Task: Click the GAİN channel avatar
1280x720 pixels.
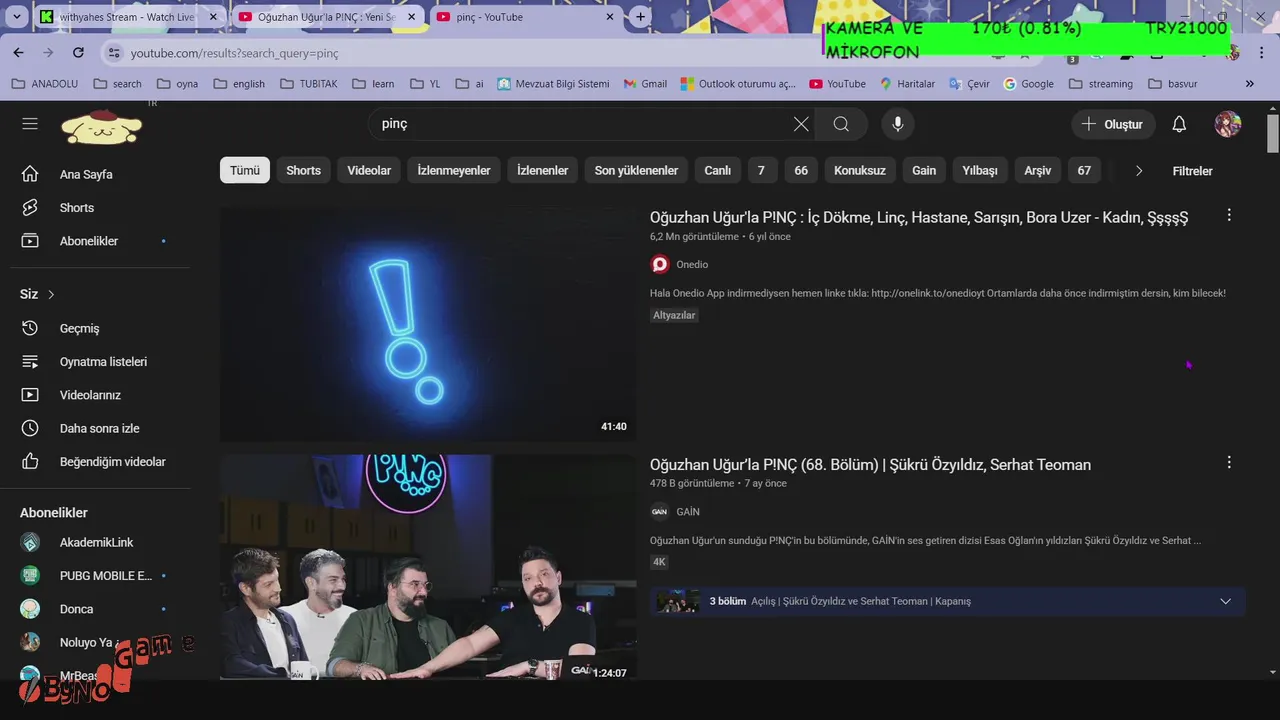Action: [x=660, y=511]
